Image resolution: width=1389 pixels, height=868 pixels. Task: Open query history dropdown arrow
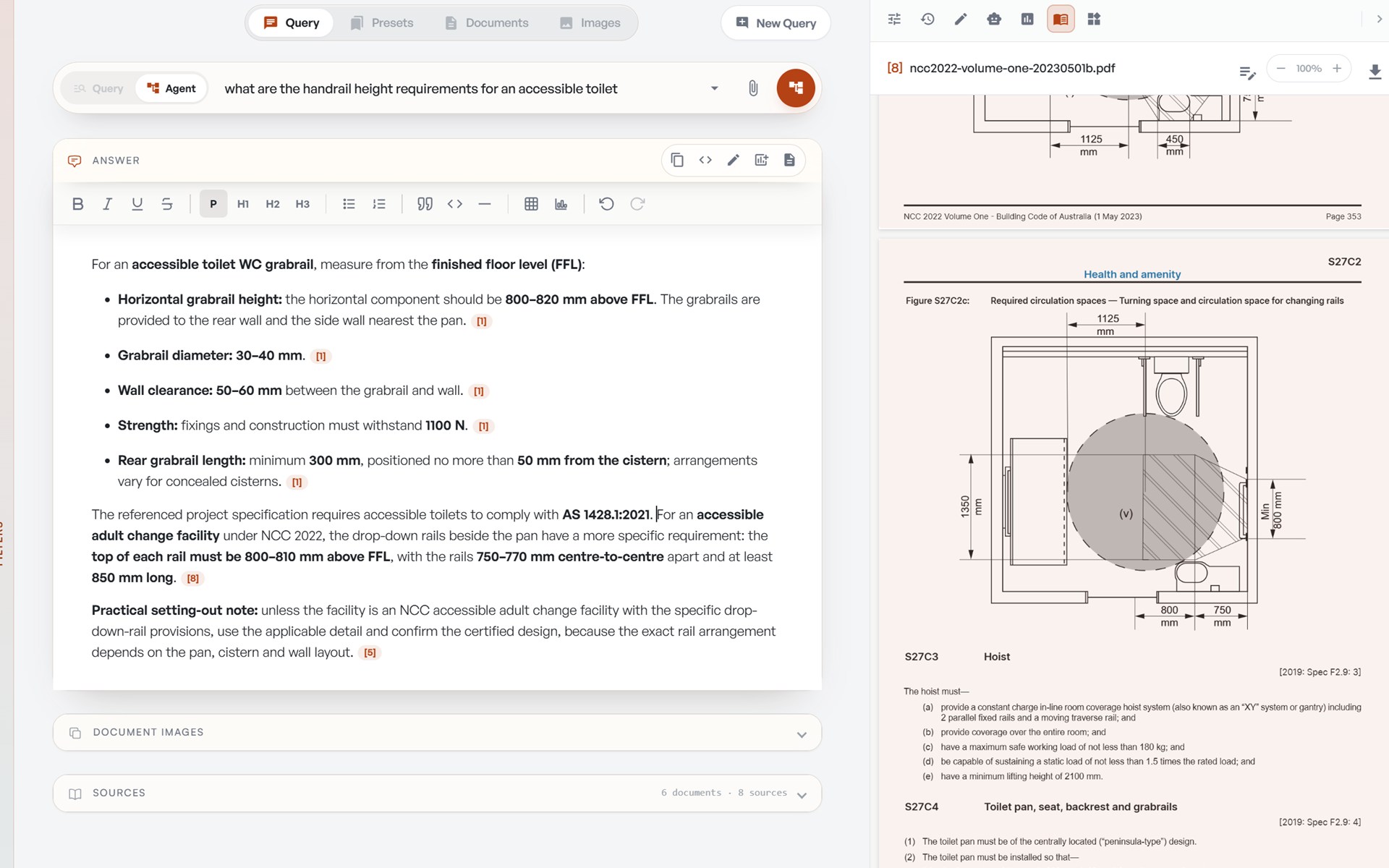click(714, 88)
